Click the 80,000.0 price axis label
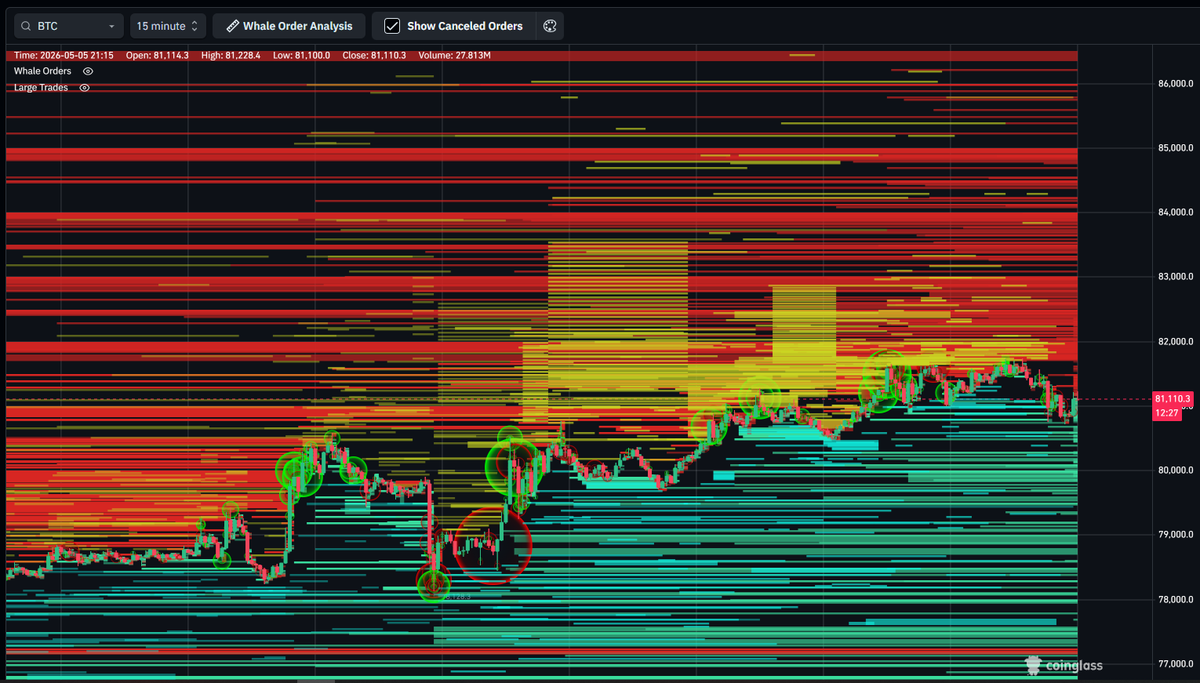Viewport: 1200px width, 683px height. click(x=1174, y=471)
